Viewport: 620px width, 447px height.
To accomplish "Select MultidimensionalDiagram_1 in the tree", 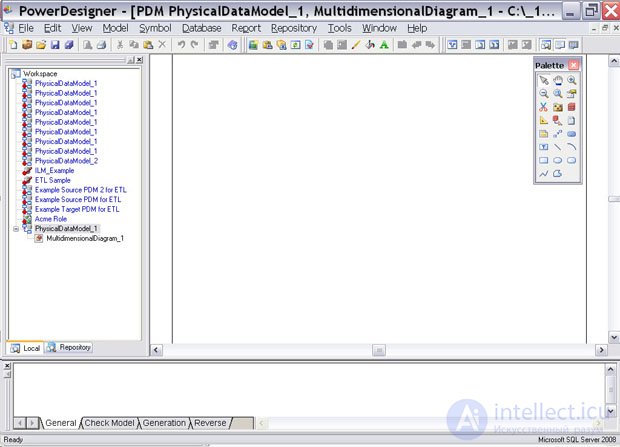I will (x=85, y=238).
